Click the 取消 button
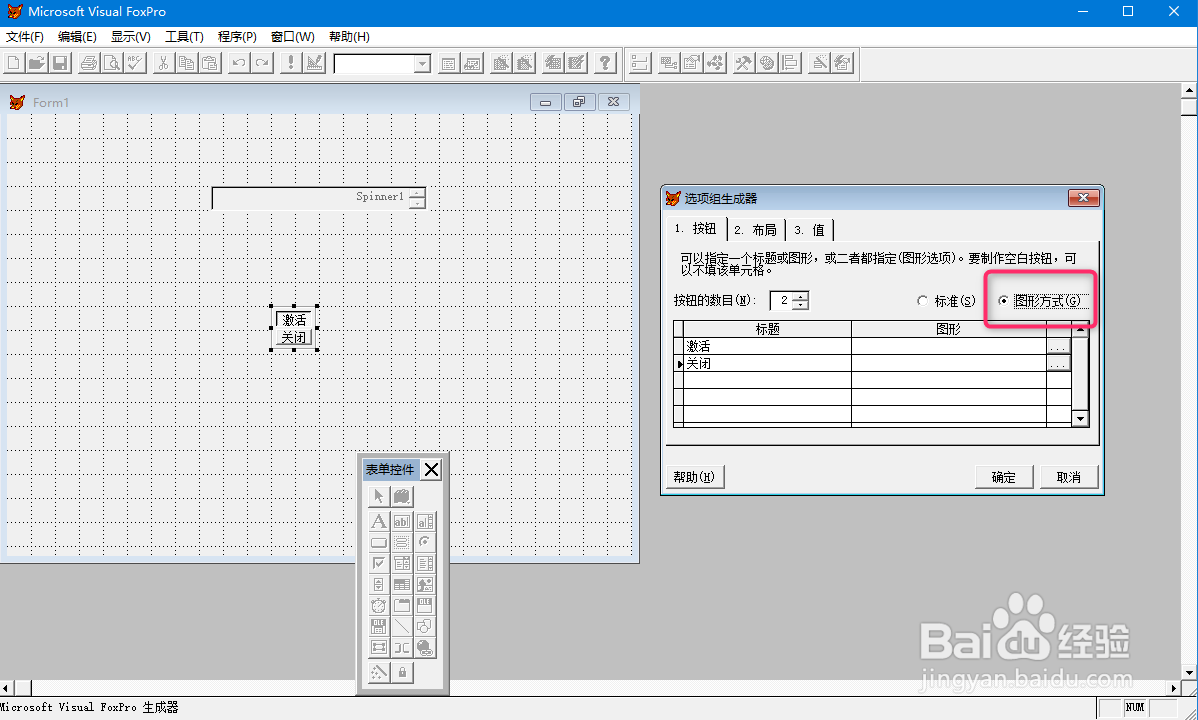This screenshot has height=720, width=1198. [1069, 477]
